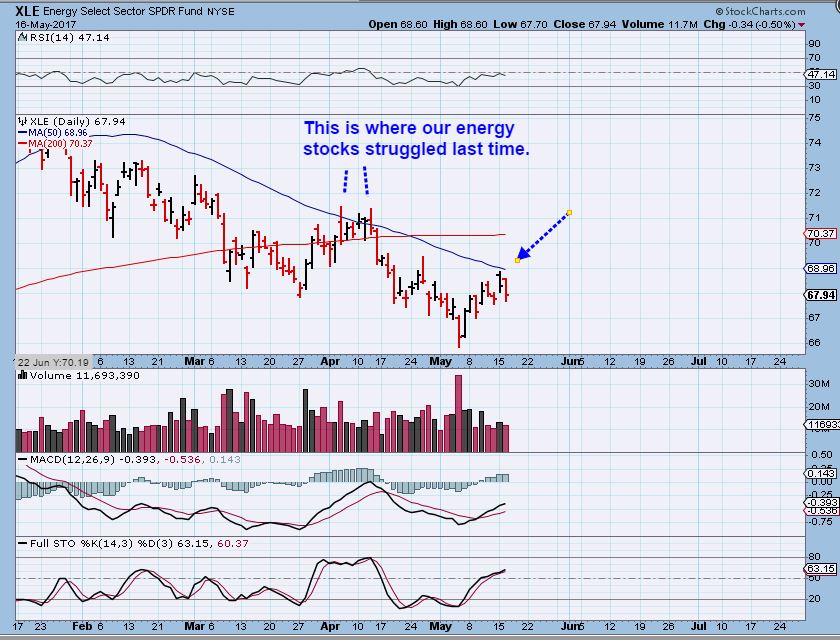Click the 'MA(50) 68.96' legend entry

[58, 133]
